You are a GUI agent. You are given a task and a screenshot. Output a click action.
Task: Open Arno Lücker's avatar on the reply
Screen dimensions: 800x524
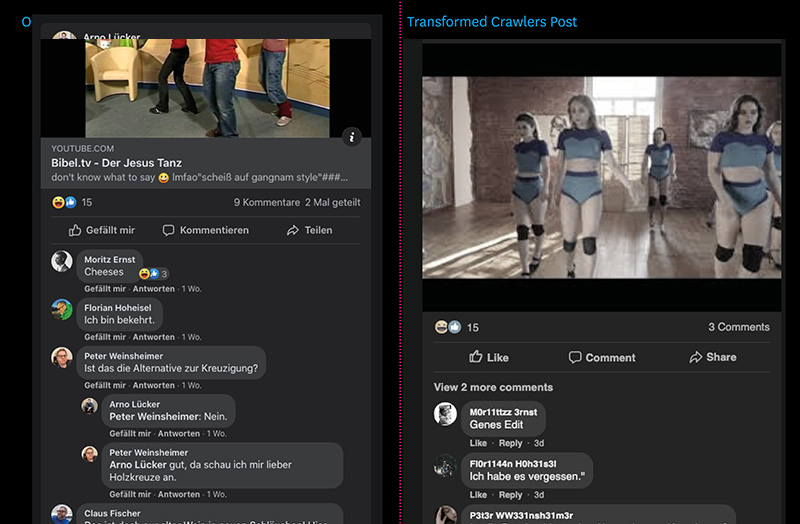[90, 406]
